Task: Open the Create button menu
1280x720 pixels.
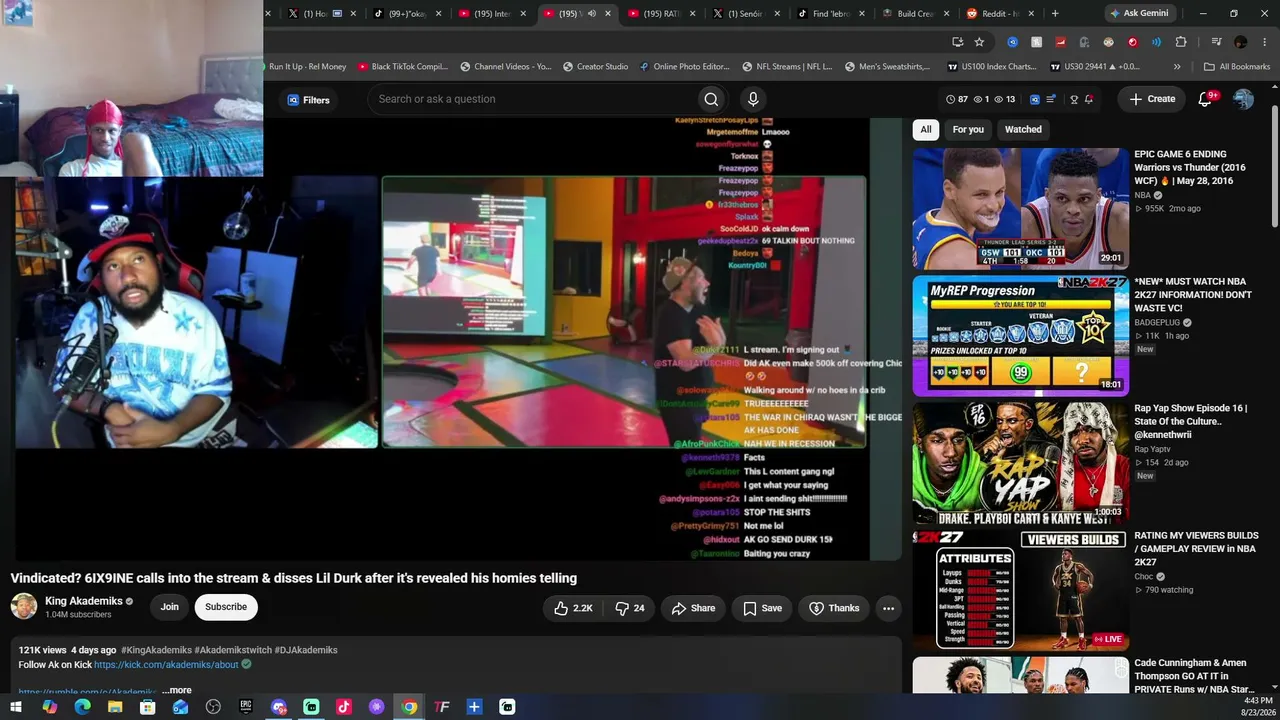Action: (x=1152, y=99)
